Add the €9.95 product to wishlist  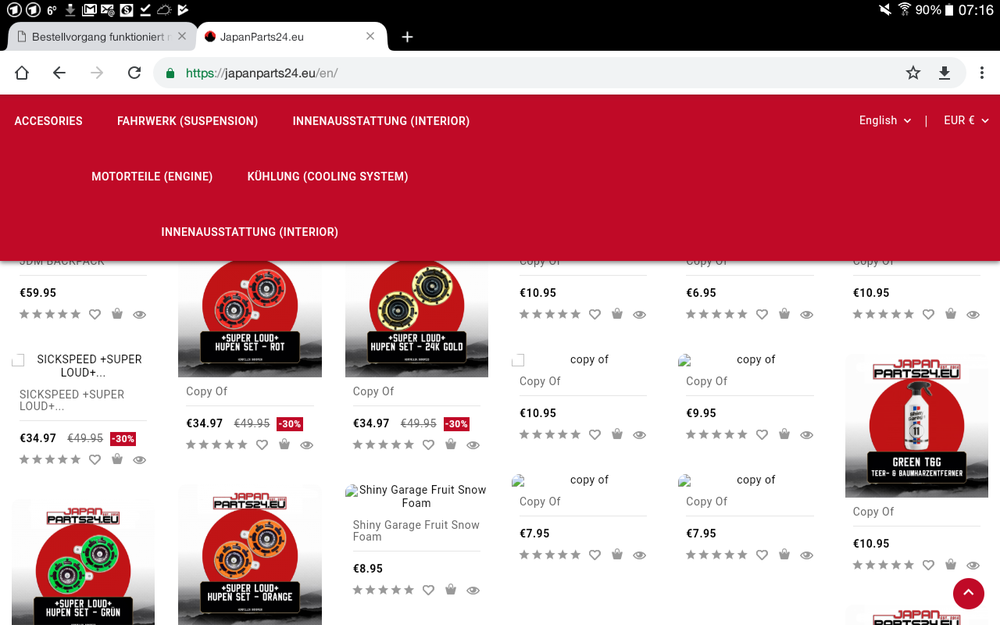click(x=762, y=435)
